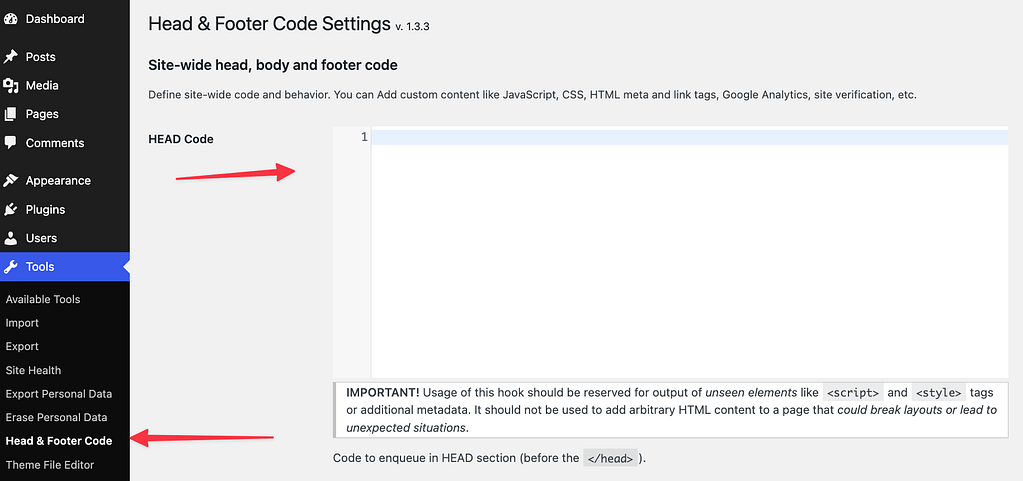The width and height of the screenshot is (1023, 481).
Task: Open Available Tools submenu item
Action: coord(43,299)
